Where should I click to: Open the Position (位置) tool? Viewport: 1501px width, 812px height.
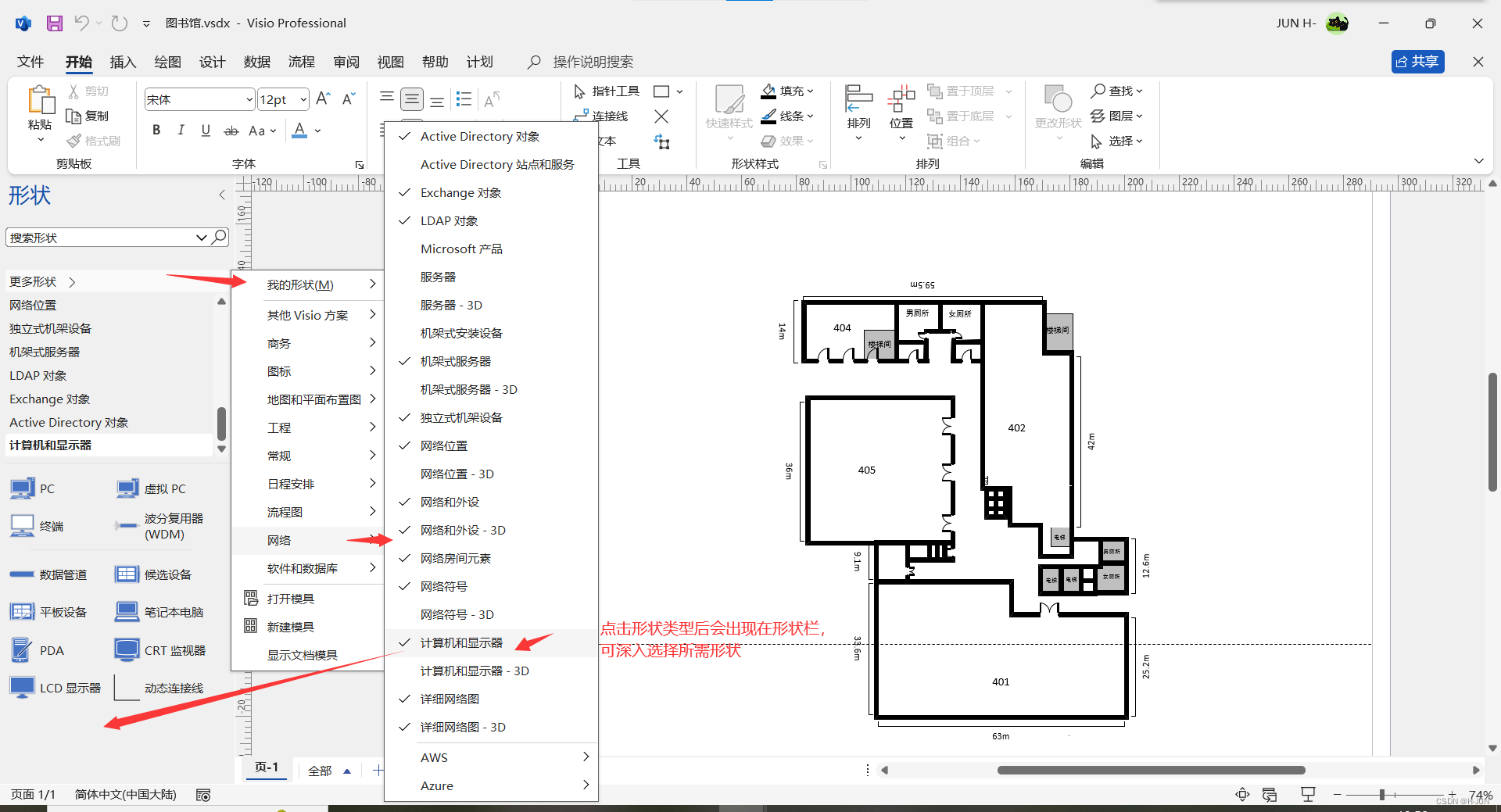(901, 113)
